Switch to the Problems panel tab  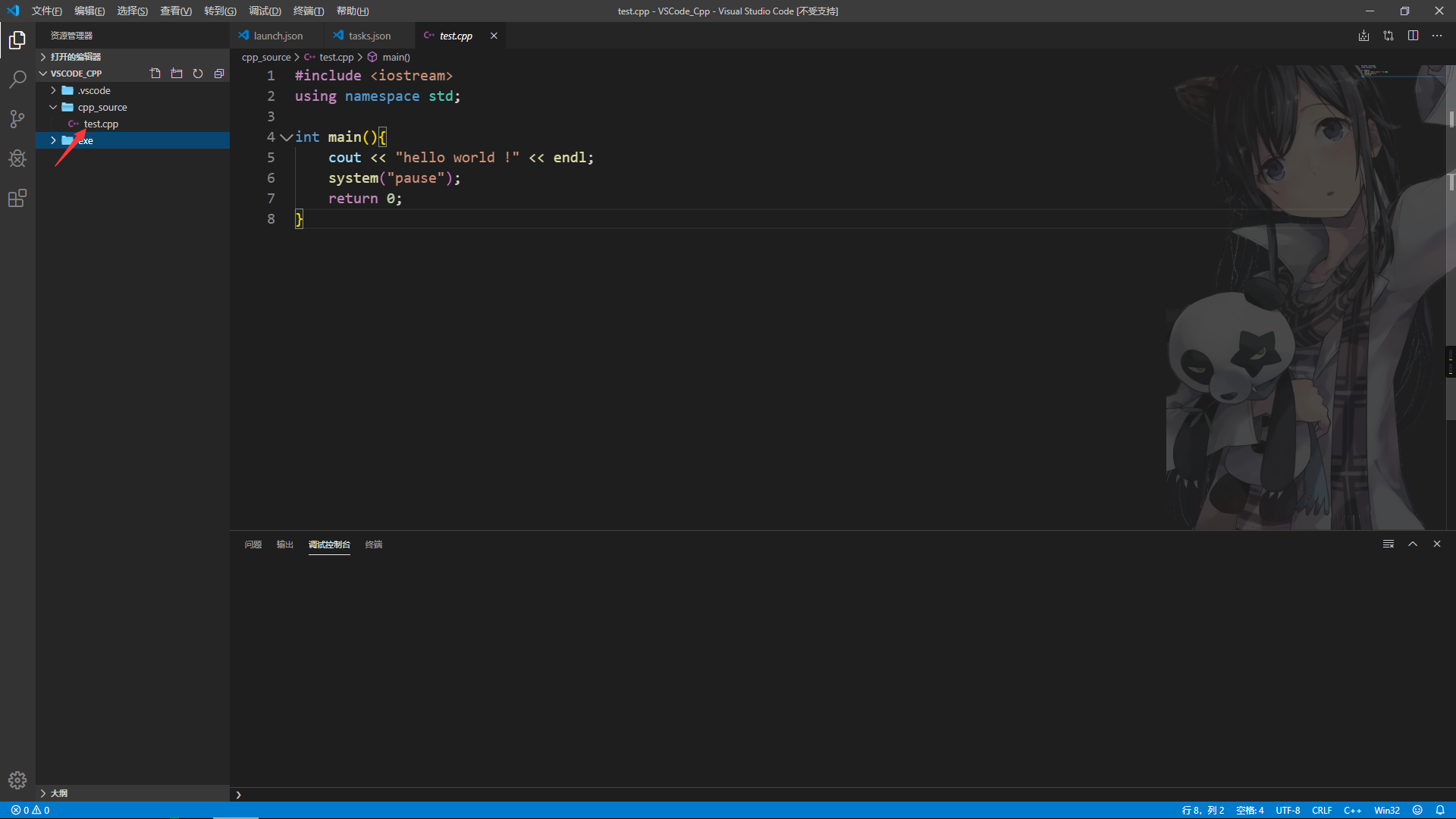253,544
